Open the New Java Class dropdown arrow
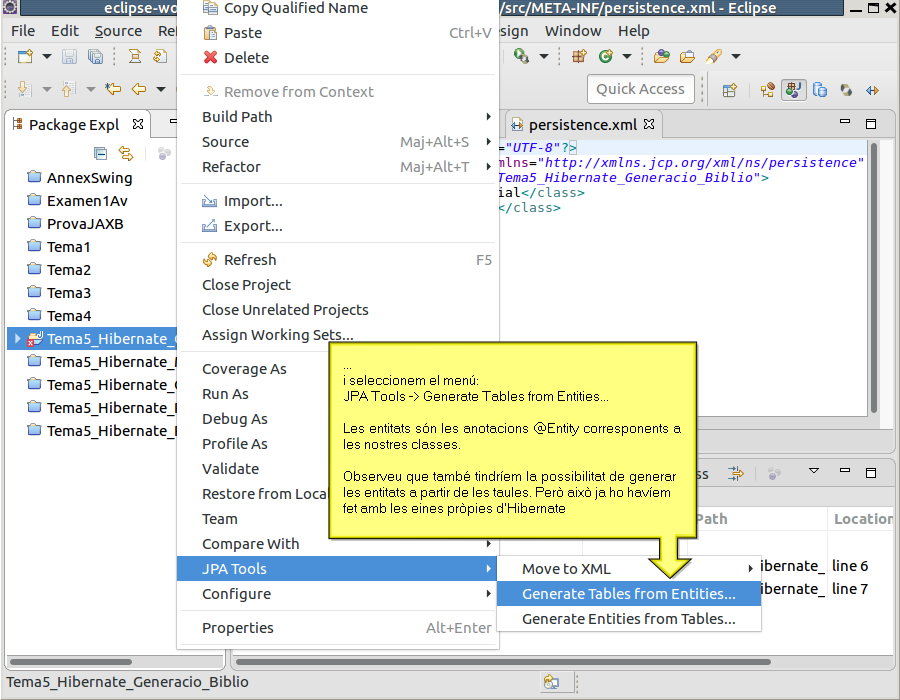Screen dimensions: 900x700 [627, 56]
